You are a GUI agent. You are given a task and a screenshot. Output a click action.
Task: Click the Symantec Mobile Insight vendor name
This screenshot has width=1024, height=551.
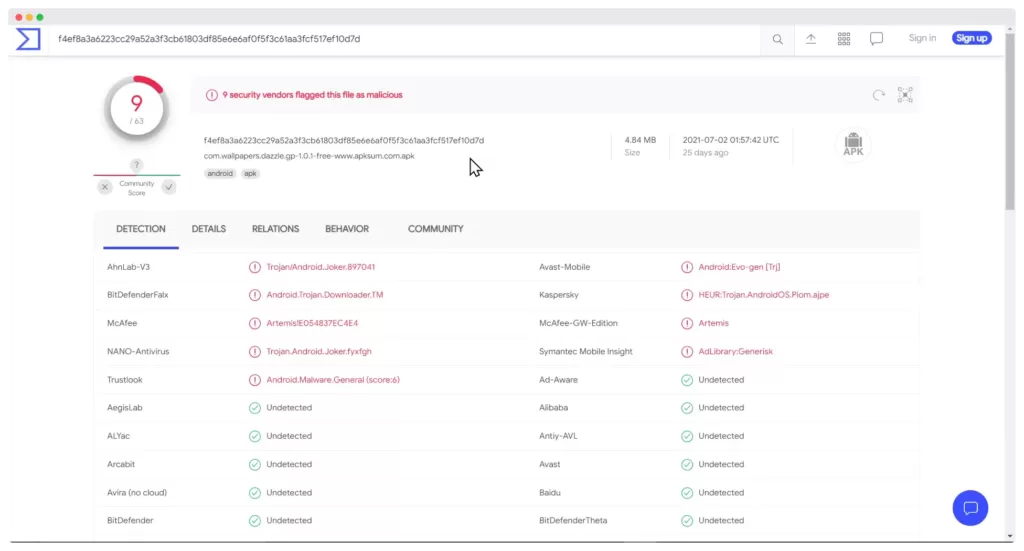(586, 351)
